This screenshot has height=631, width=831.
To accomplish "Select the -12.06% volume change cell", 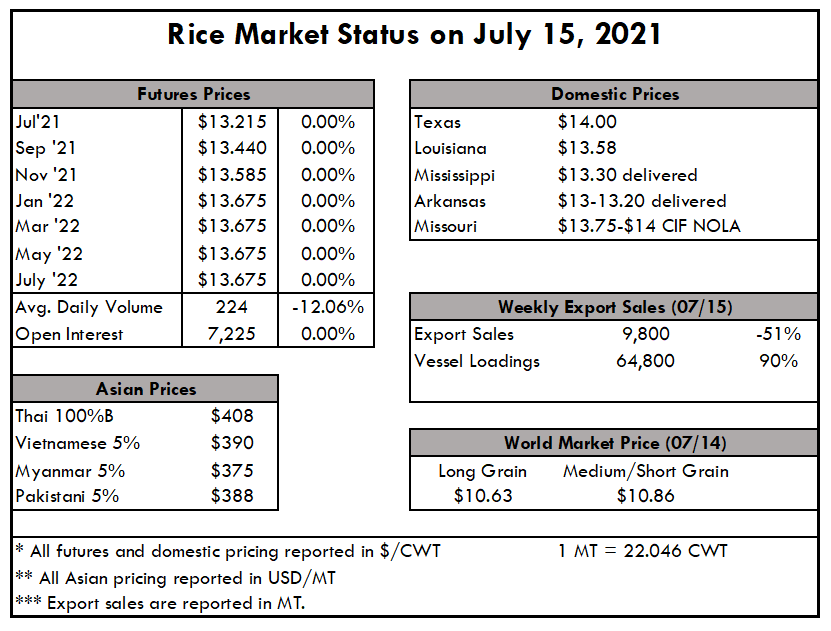I will pyautogui.click(x=328, y=307).
